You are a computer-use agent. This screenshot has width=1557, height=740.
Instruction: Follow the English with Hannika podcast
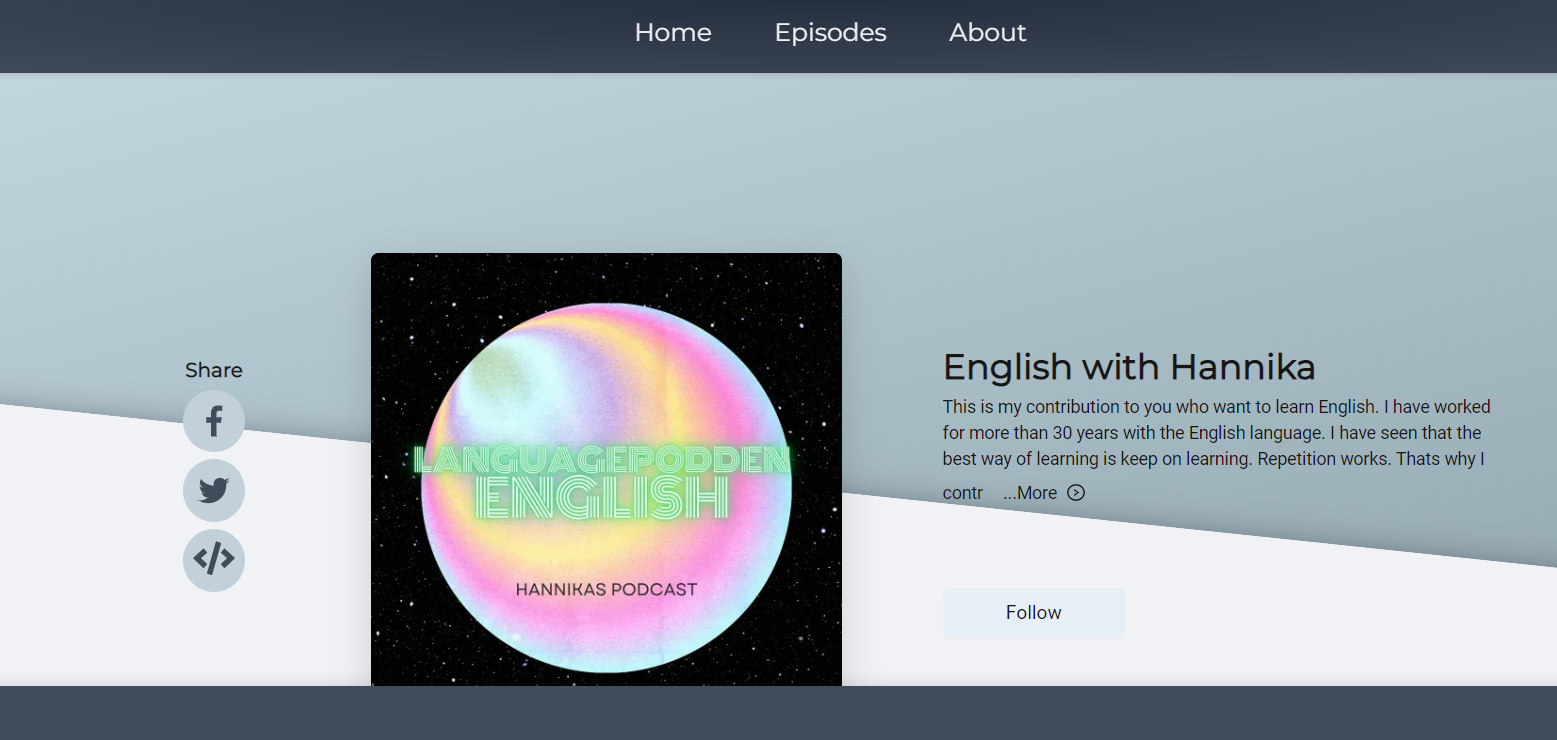point(1033,613)
